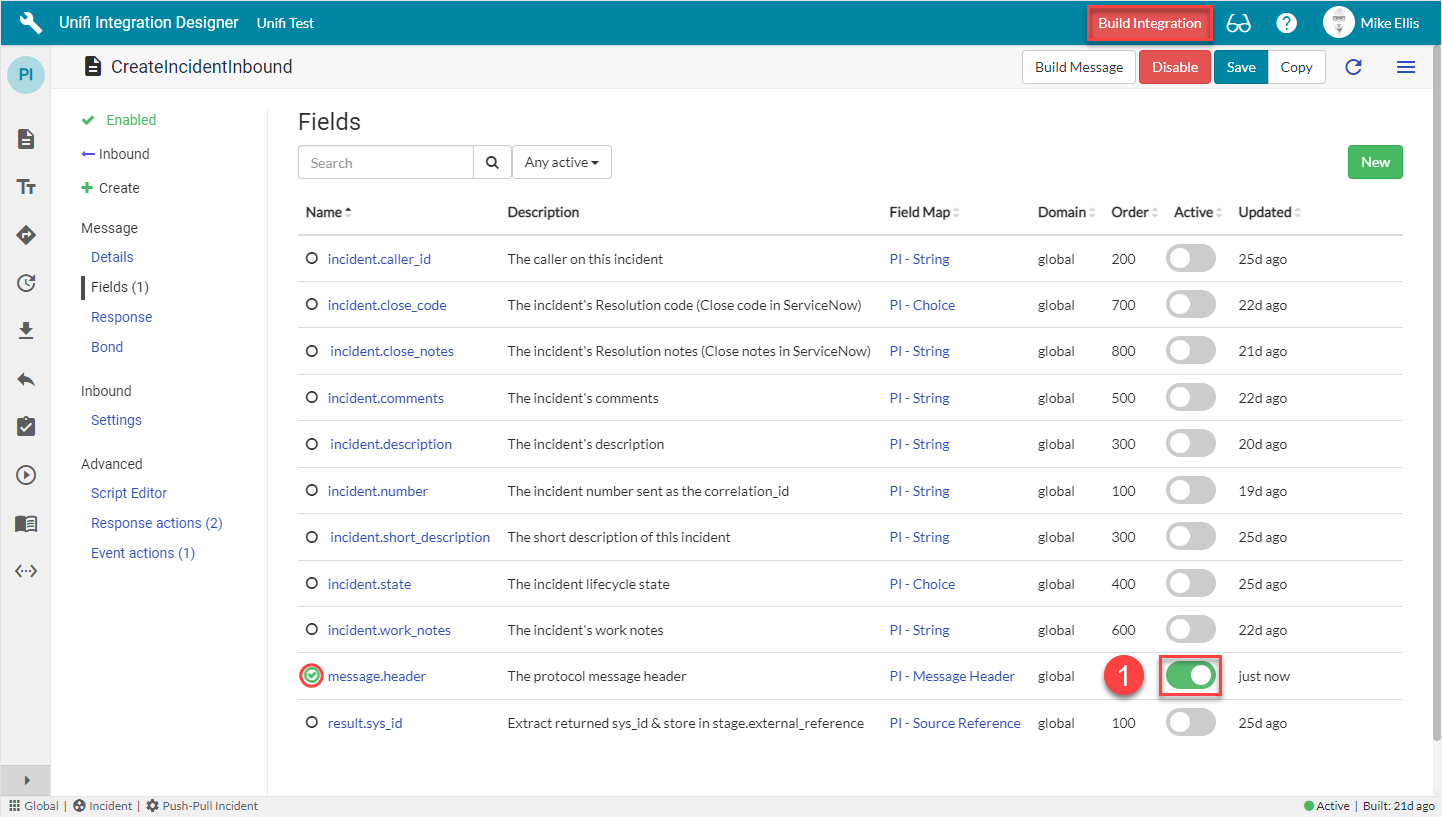Viewport: 1442px width, 817px height.
Task: Expand the left sidebar with bottom arrow
Action: (x=26, y=780)
